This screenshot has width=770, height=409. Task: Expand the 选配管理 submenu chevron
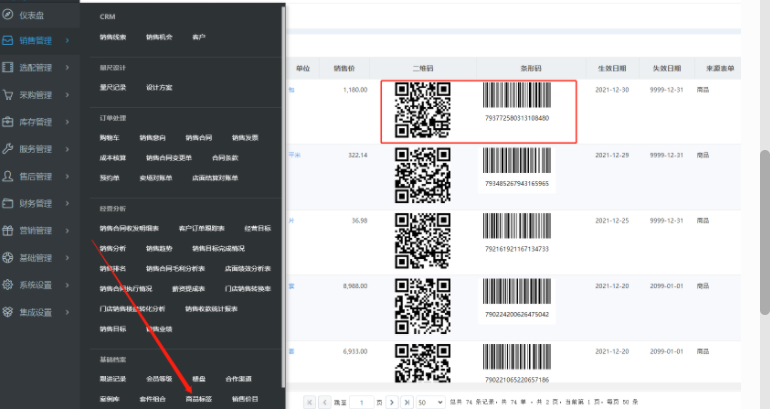click(x=67, y=67)
